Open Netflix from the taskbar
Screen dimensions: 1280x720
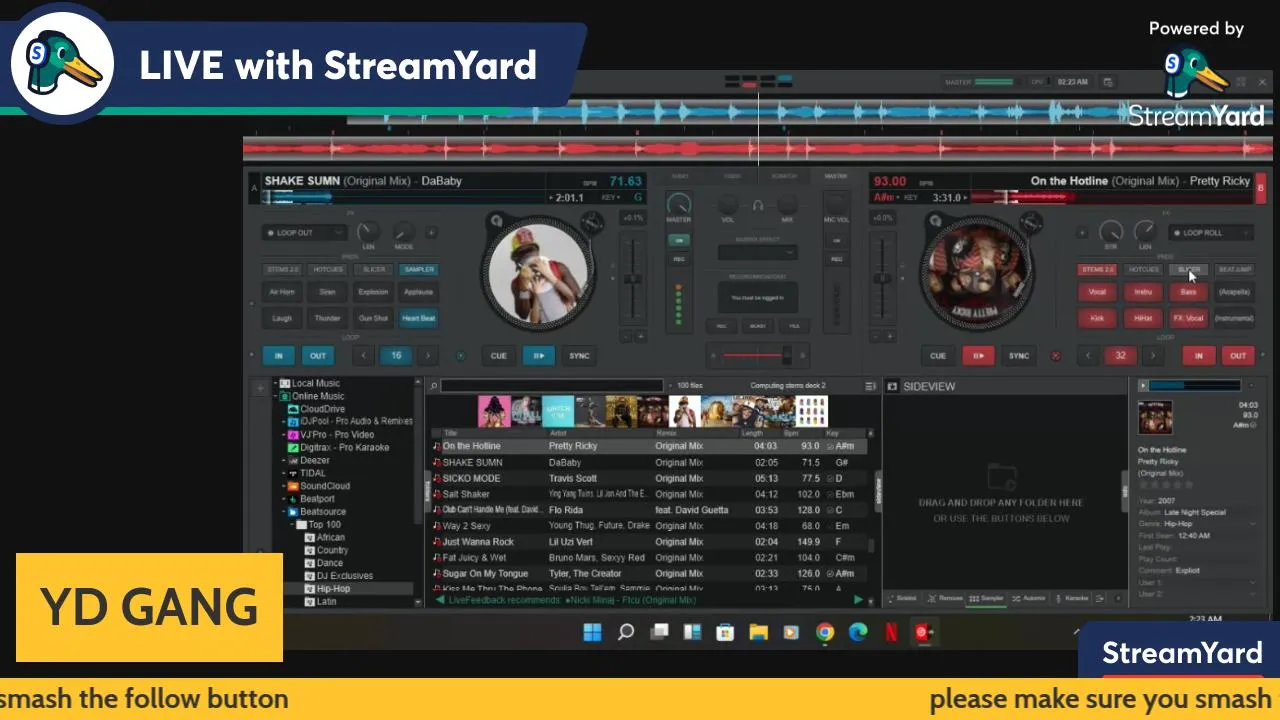pos(891,632)
